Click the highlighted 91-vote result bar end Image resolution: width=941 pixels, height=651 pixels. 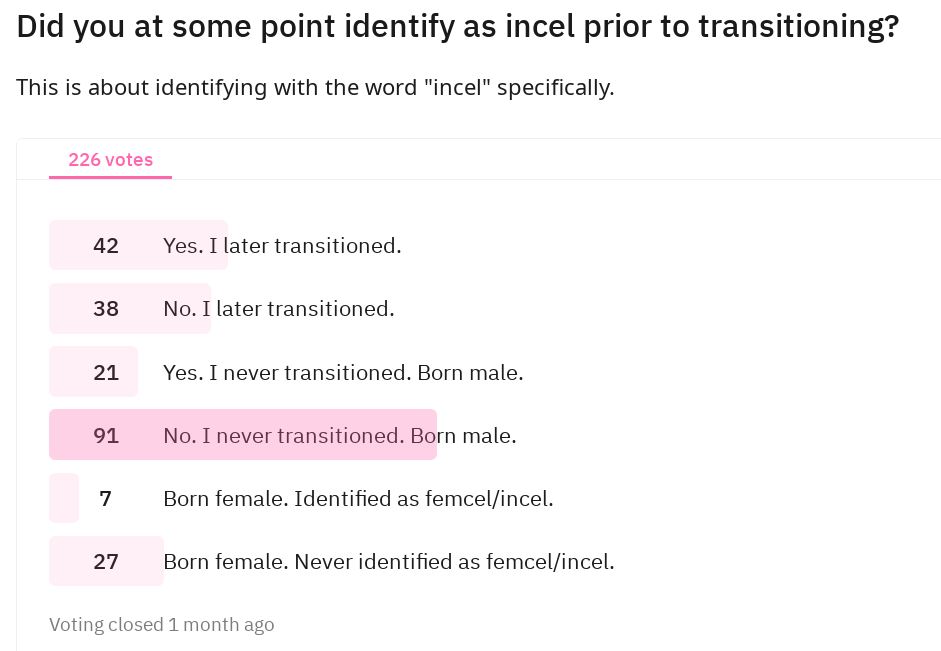[431, 435]
